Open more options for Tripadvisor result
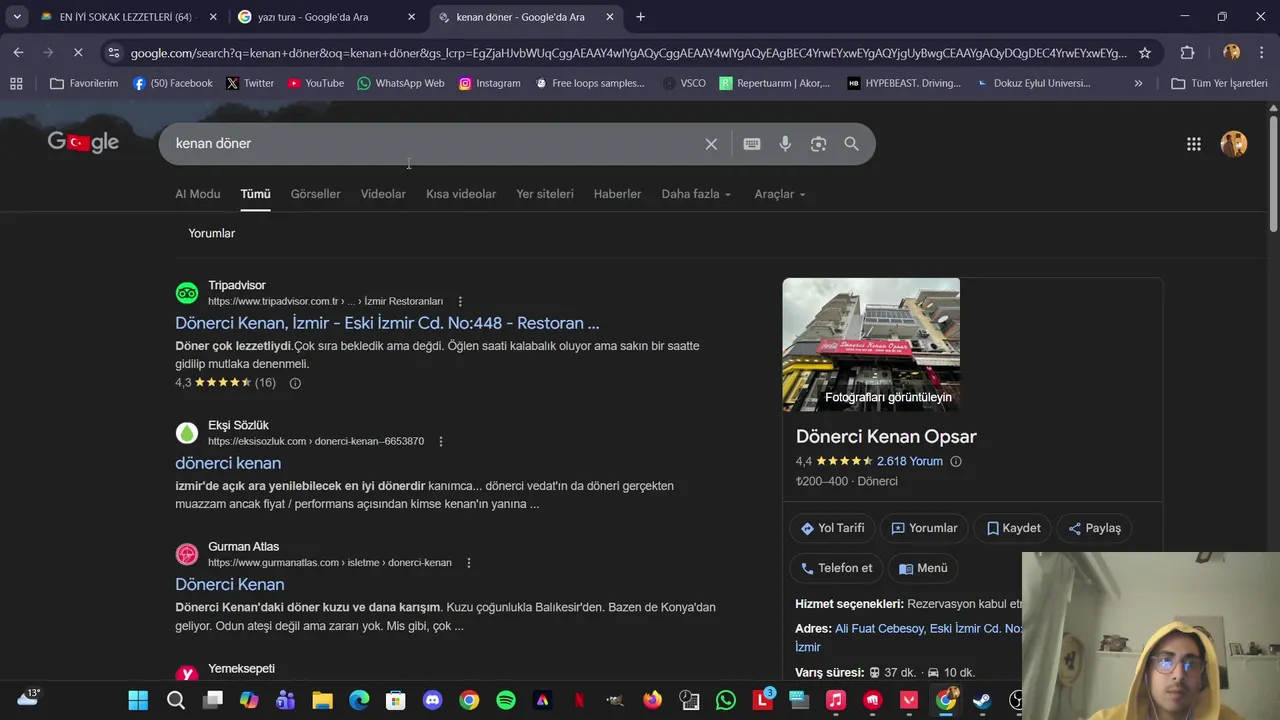The height and width of the screenshot is (720, 1280). (460, 301)
